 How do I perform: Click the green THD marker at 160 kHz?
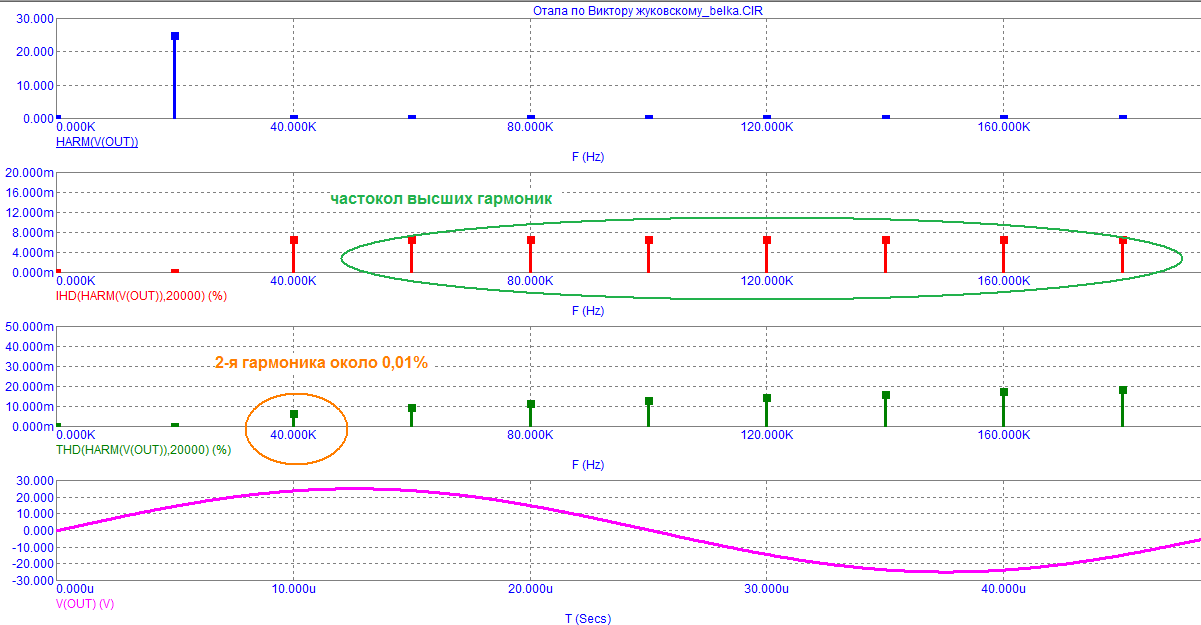coord(1004,392)
